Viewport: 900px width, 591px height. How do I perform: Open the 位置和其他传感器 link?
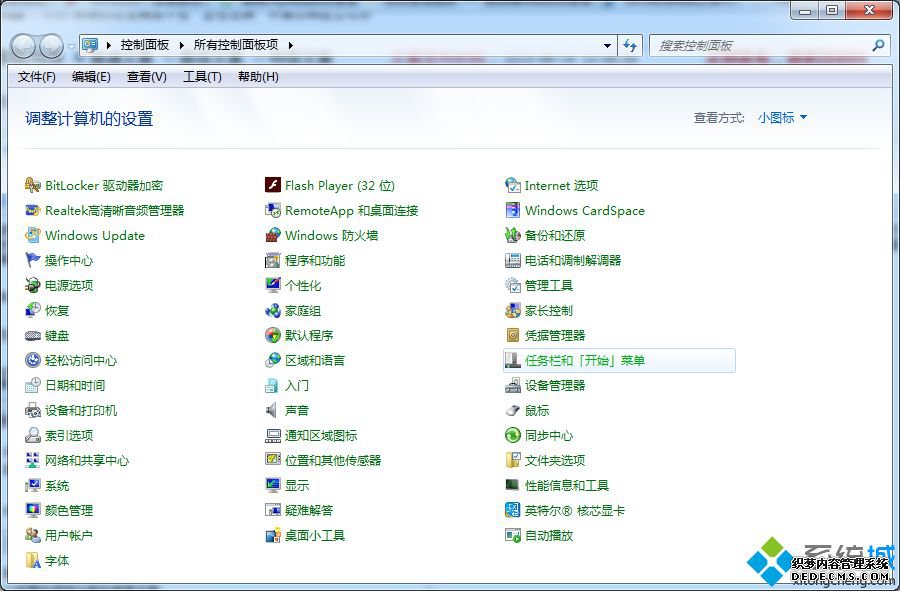(x=333, y=460)
